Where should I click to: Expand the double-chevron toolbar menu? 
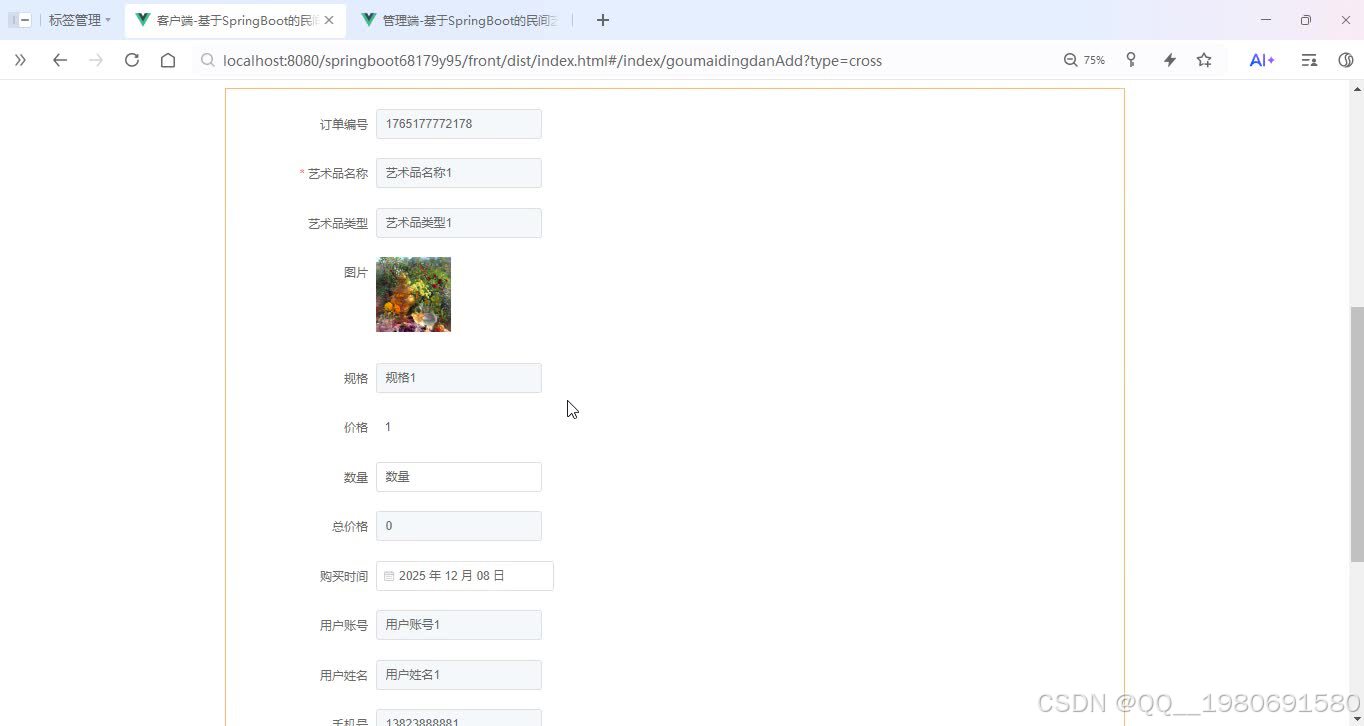[x=20, y=60]
